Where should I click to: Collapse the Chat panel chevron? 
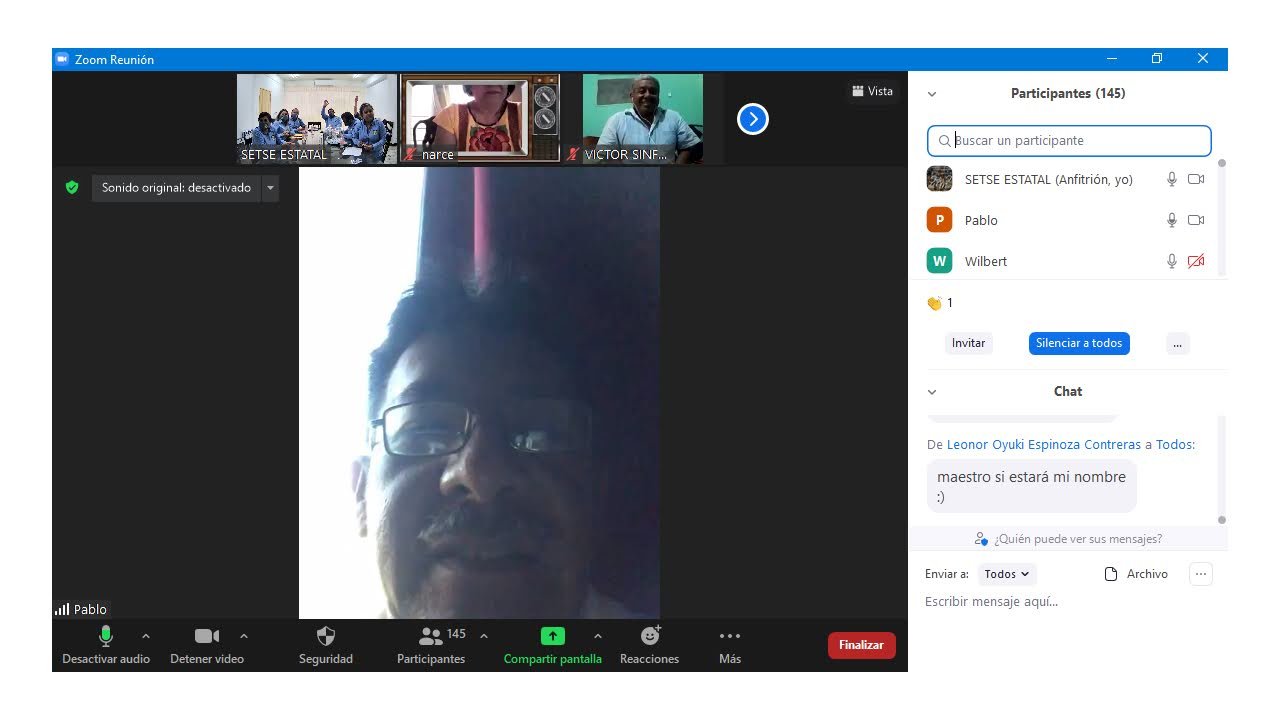(932, 392)
